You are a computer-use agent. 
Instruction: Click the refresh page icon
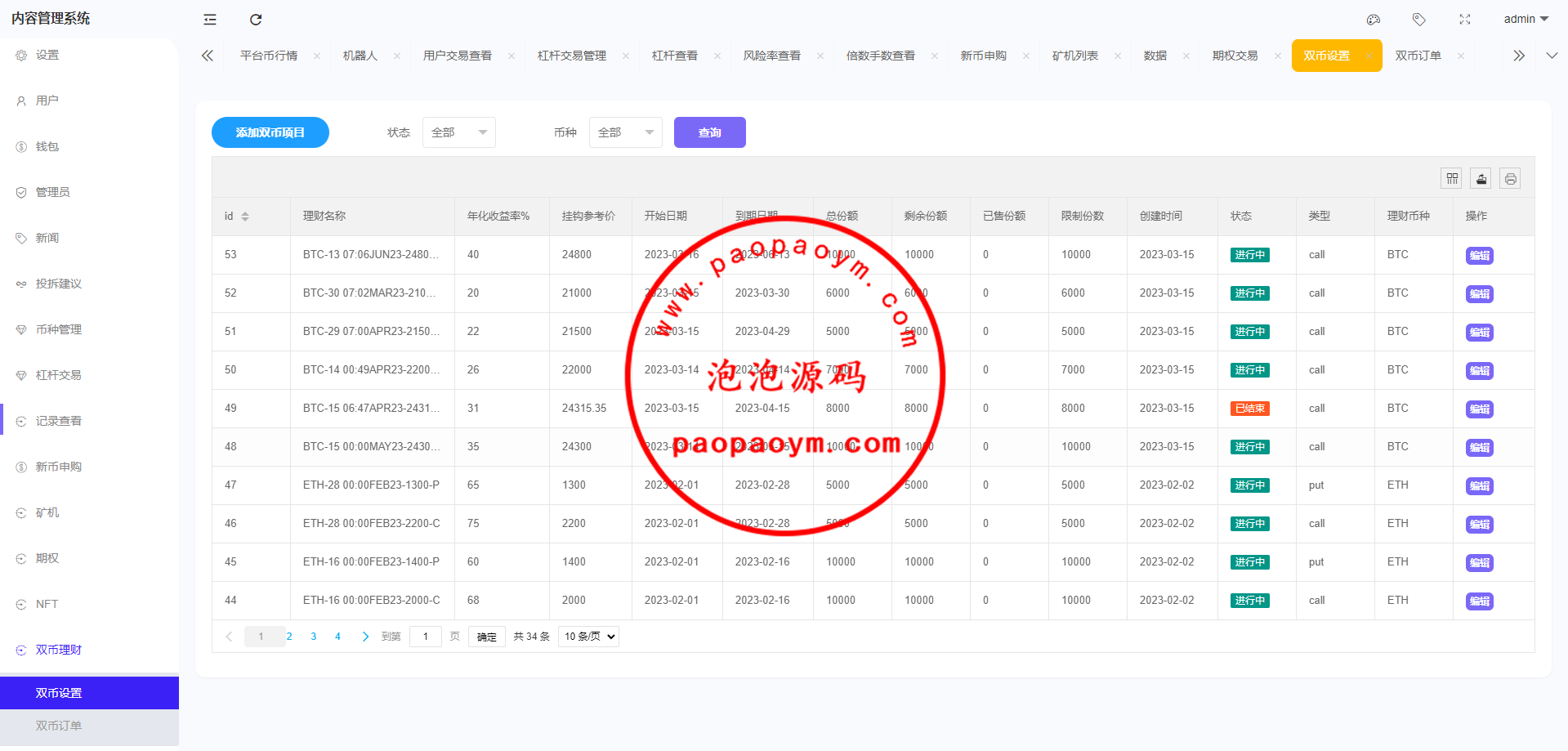pyautogui.click(x=256, y=20)
